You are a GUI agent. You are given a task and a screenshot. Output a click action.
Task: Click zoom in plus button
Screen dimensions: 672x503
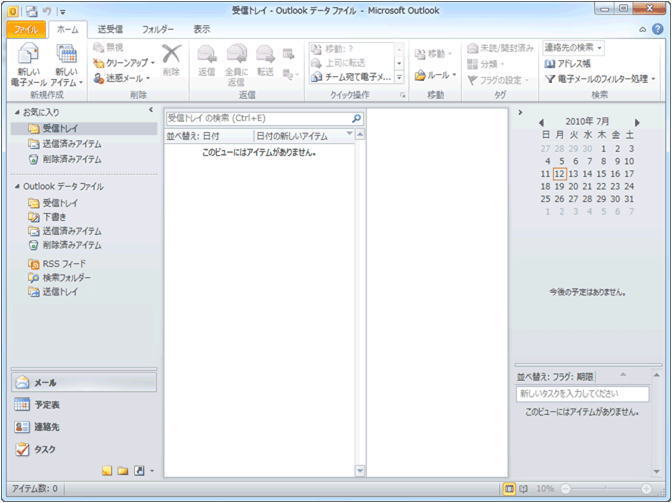click(647, 489)
